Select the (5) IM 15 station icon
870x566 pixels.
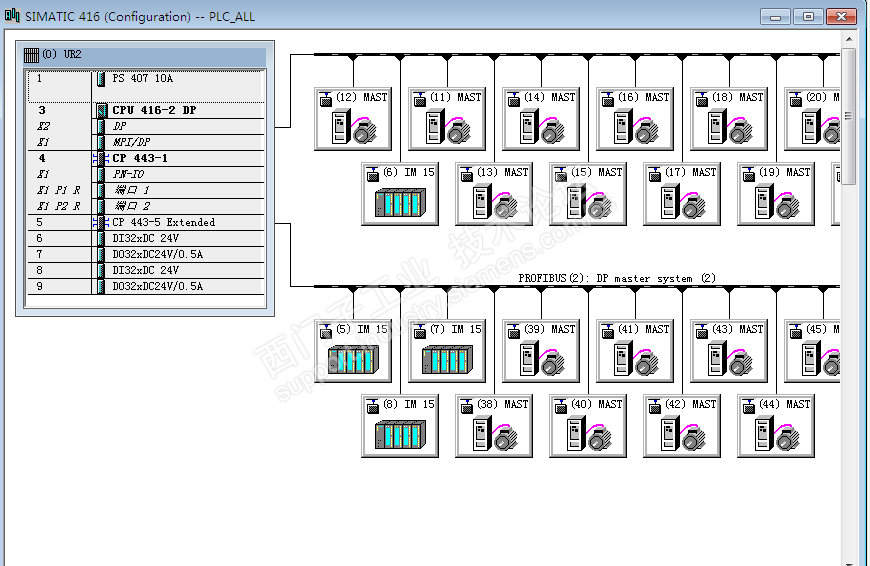click(x=353, y=351)
